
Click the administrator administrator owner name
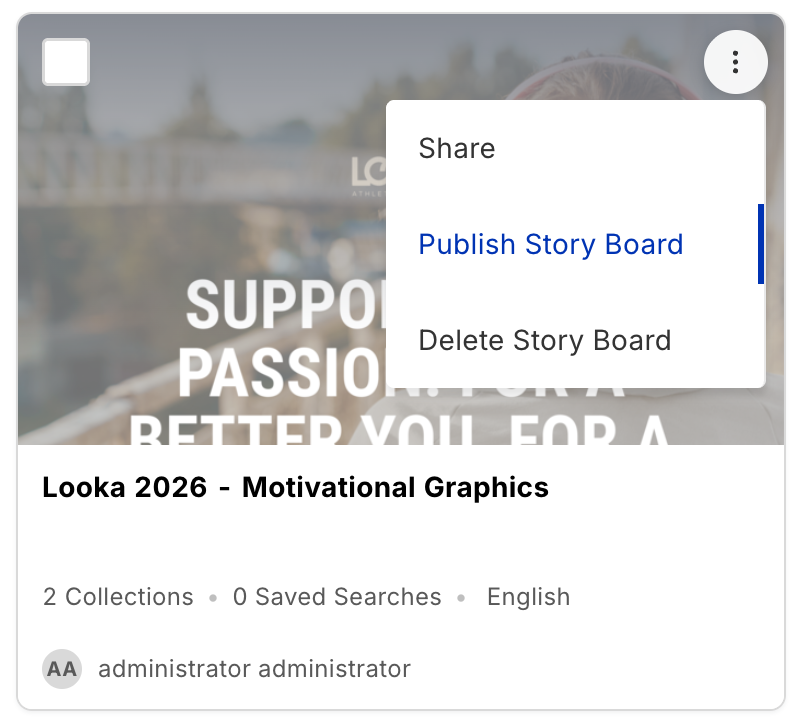254,668
